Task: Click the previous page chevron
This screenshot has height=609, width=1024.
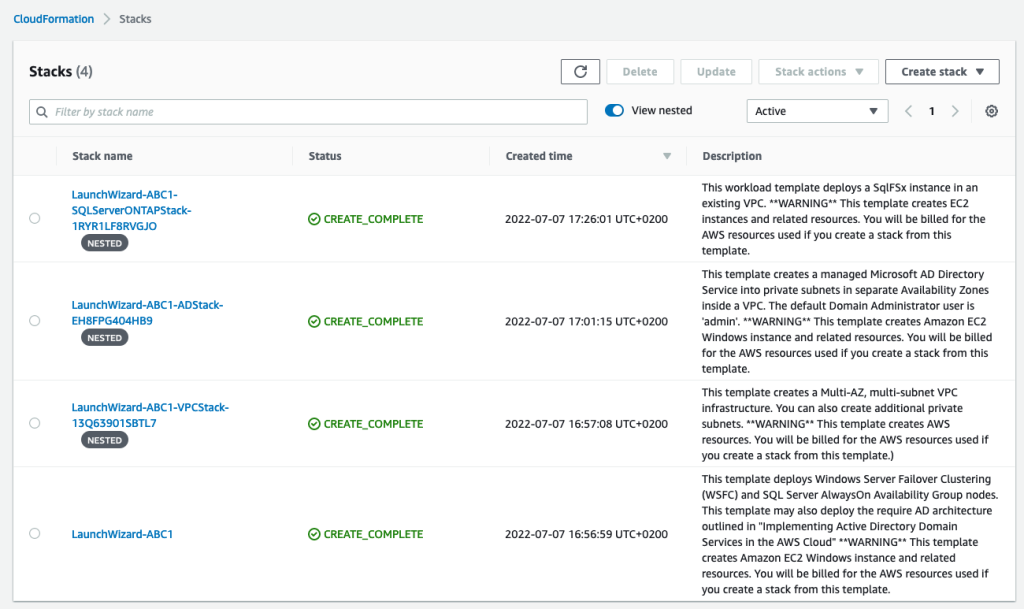Action: click(907, 111)
